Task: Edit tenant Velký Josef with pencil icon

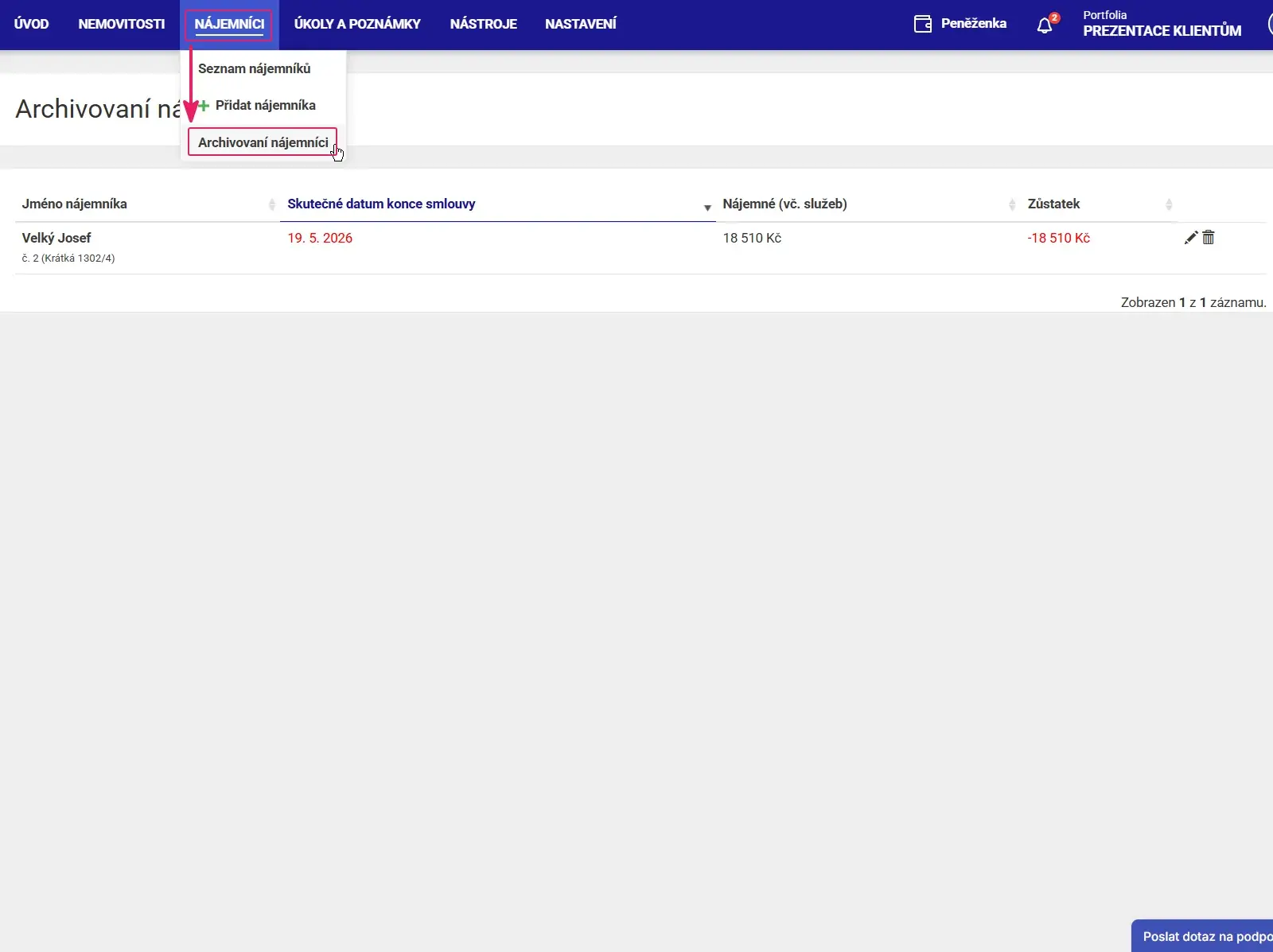Action: (x=1190, y=238)
